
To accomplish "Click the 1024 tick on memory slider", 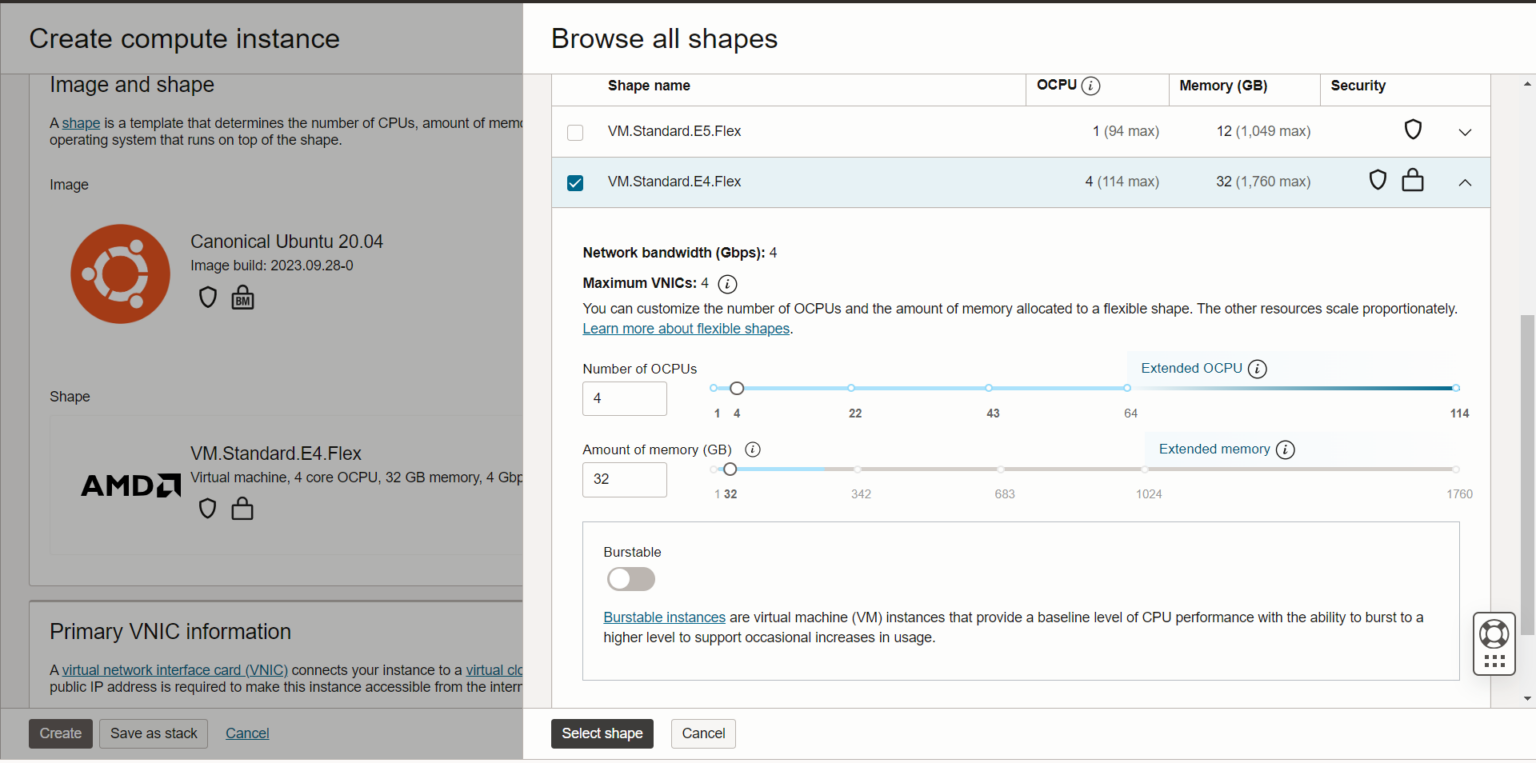I will click(x=1146, y=469).
